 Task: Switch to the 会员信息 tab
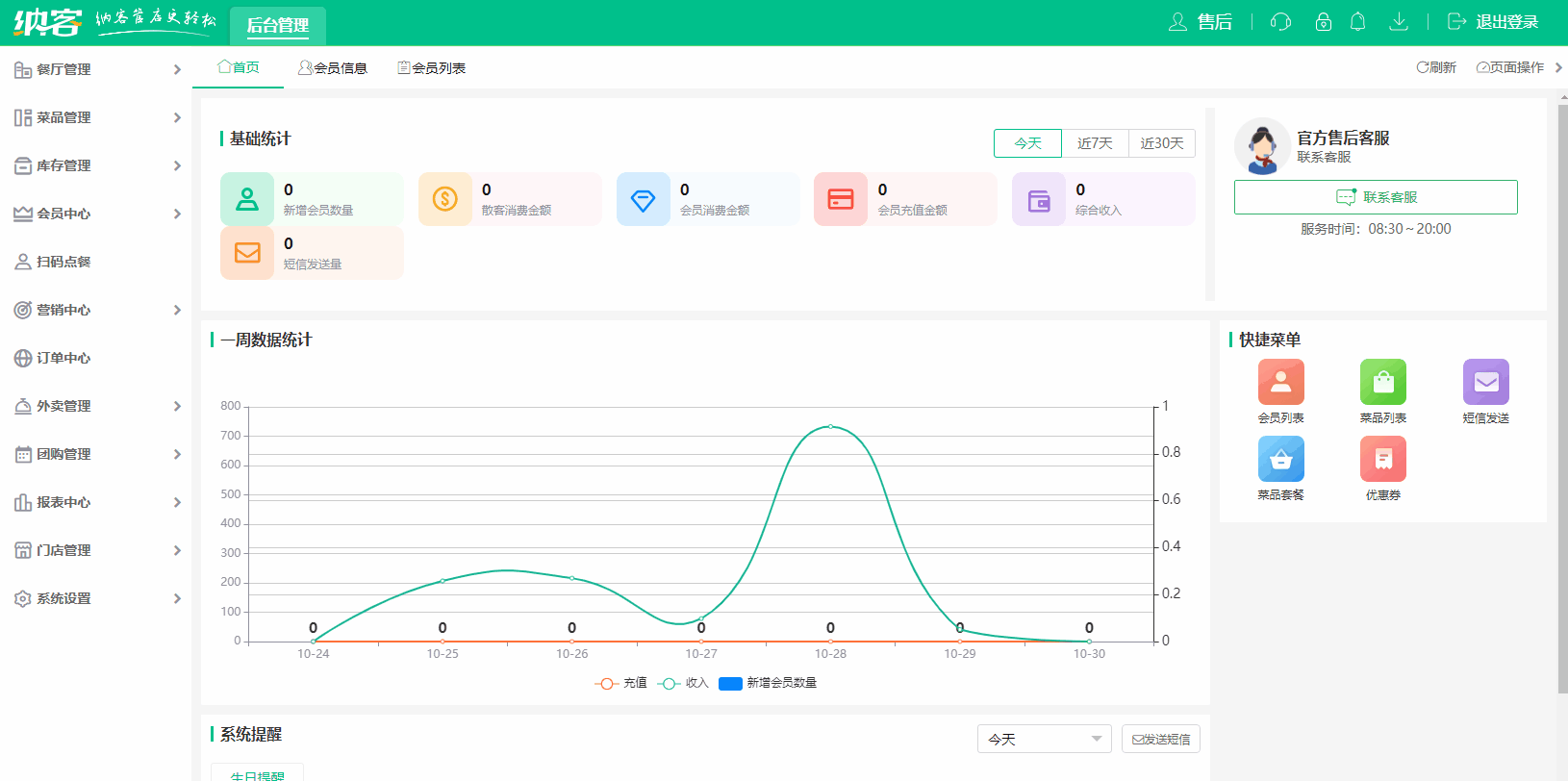[333, 68]
